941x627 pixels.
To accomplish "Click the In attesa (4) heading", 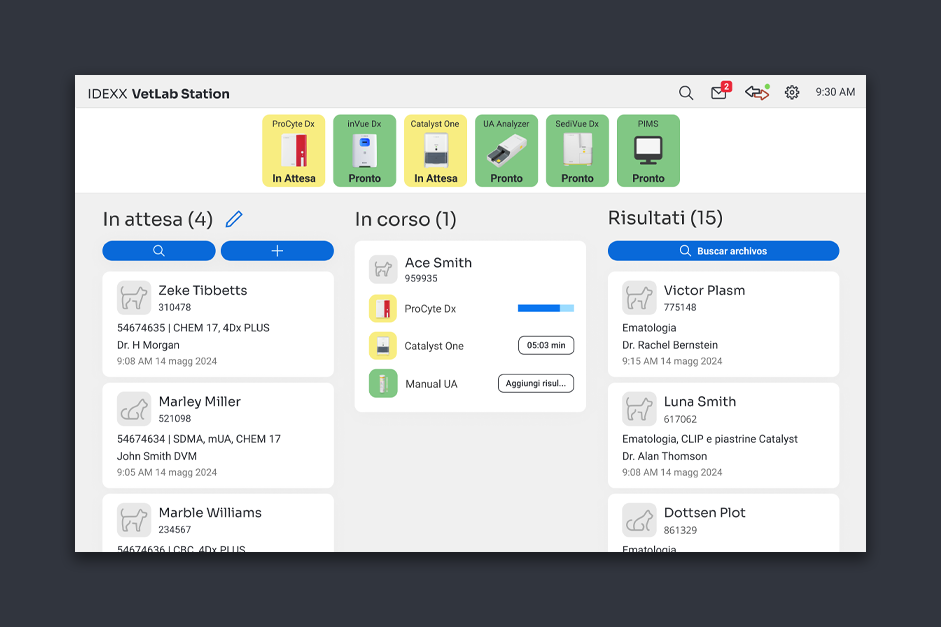I will [158, 219].
